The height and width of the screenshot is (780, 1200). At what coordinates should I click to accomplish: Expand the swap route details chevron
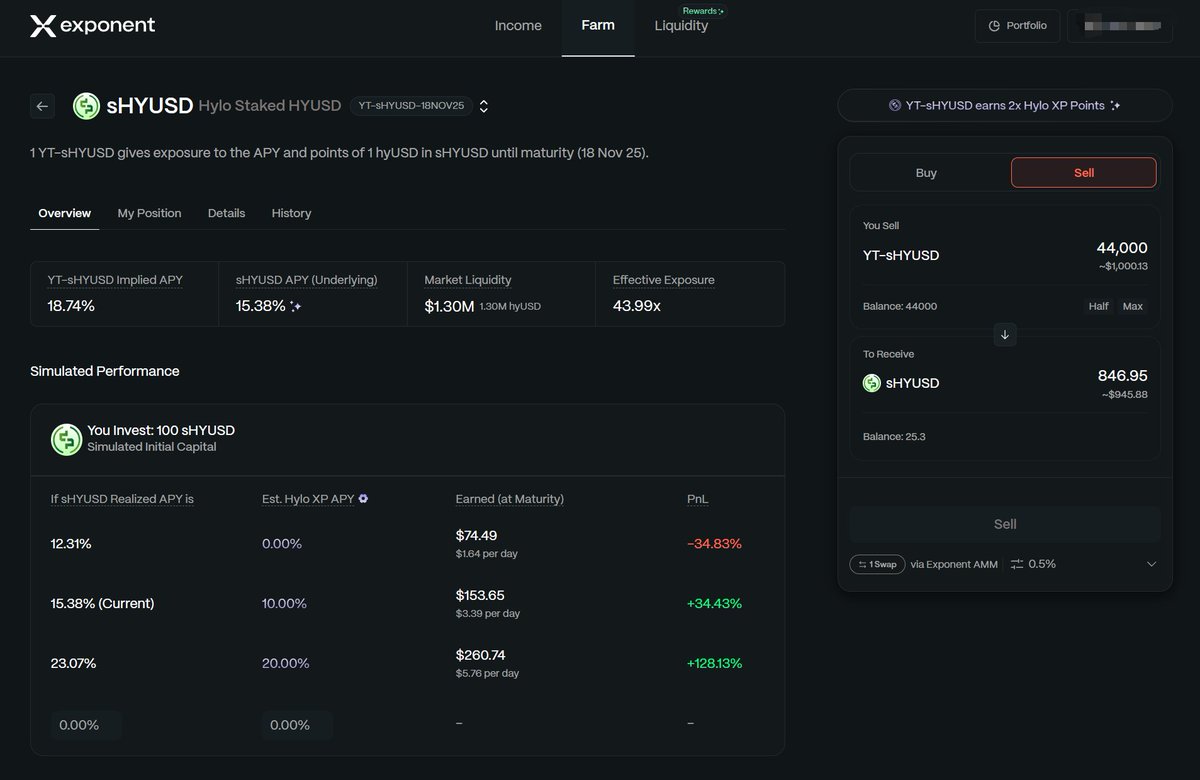tap(1151, 564)
